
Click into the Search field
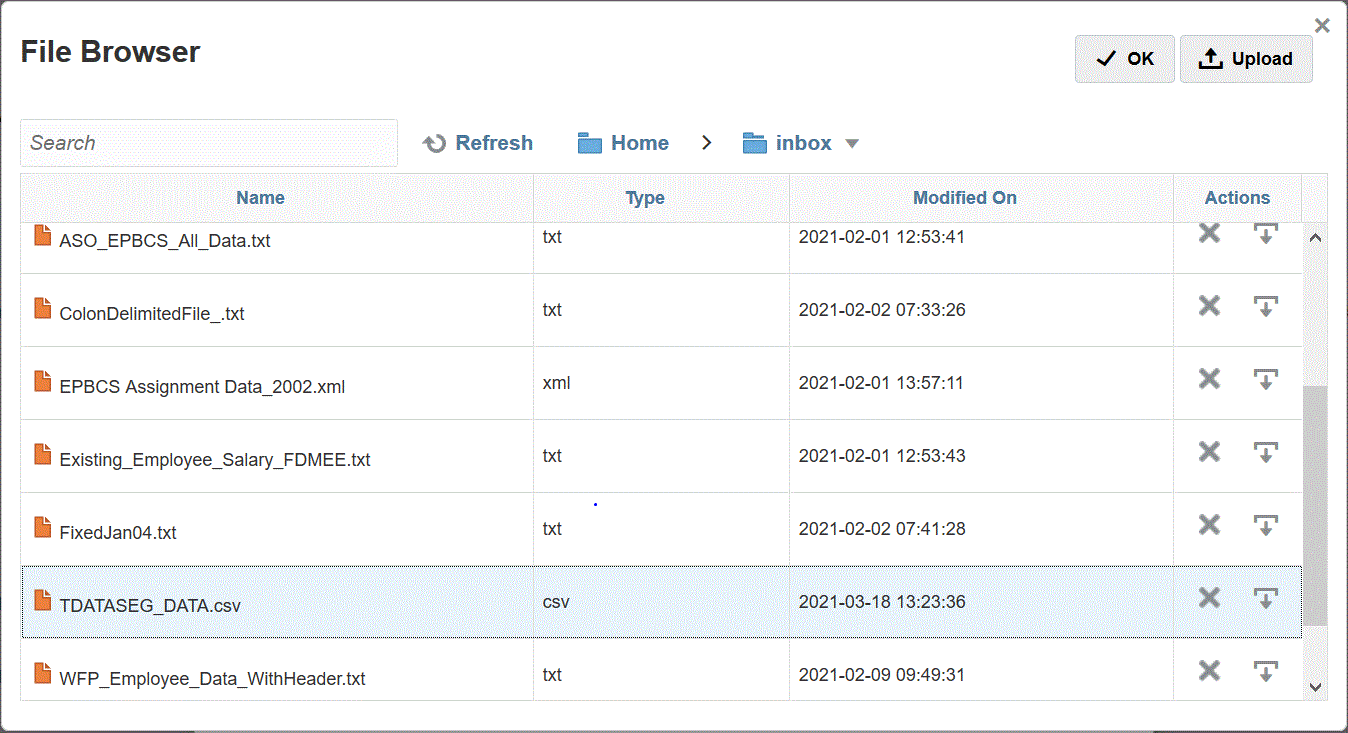208,143
